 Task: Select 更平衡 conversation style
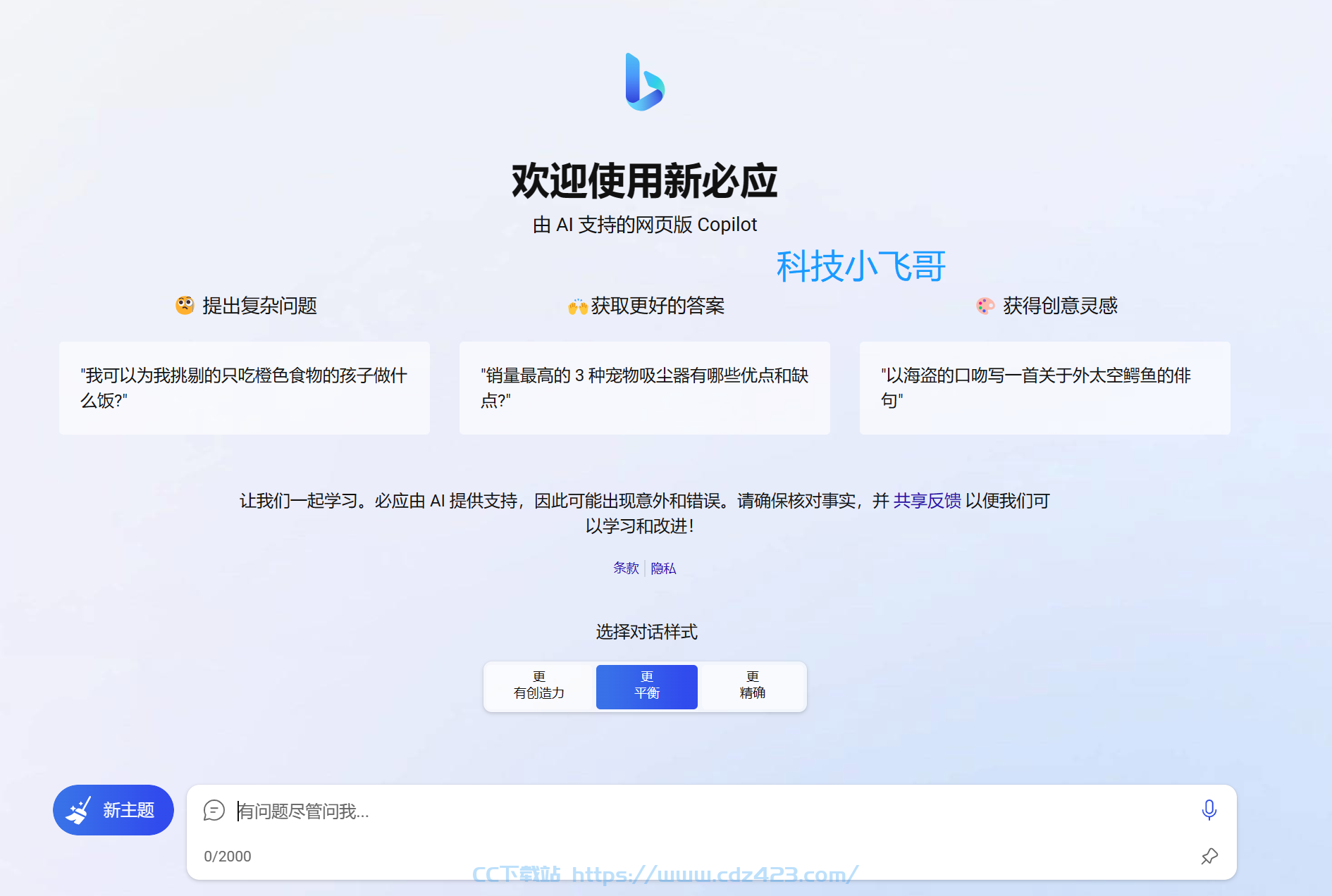(647, 686)
